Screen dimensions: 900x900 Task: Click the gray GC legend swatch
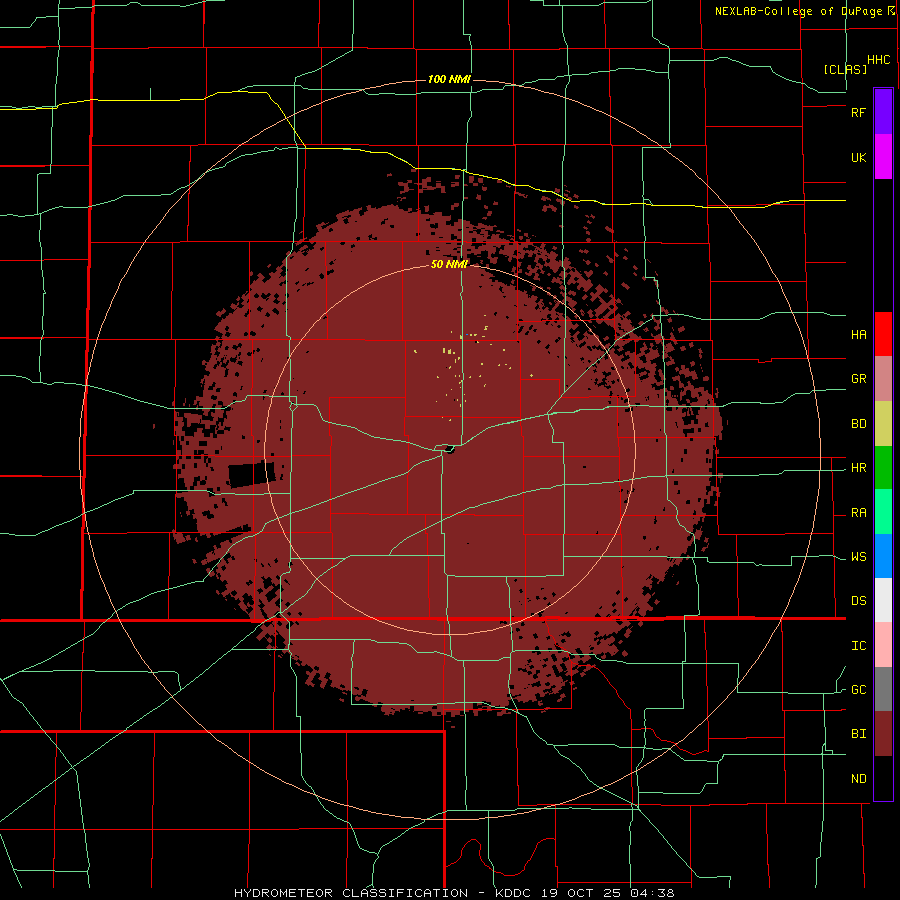coord(883,689)
